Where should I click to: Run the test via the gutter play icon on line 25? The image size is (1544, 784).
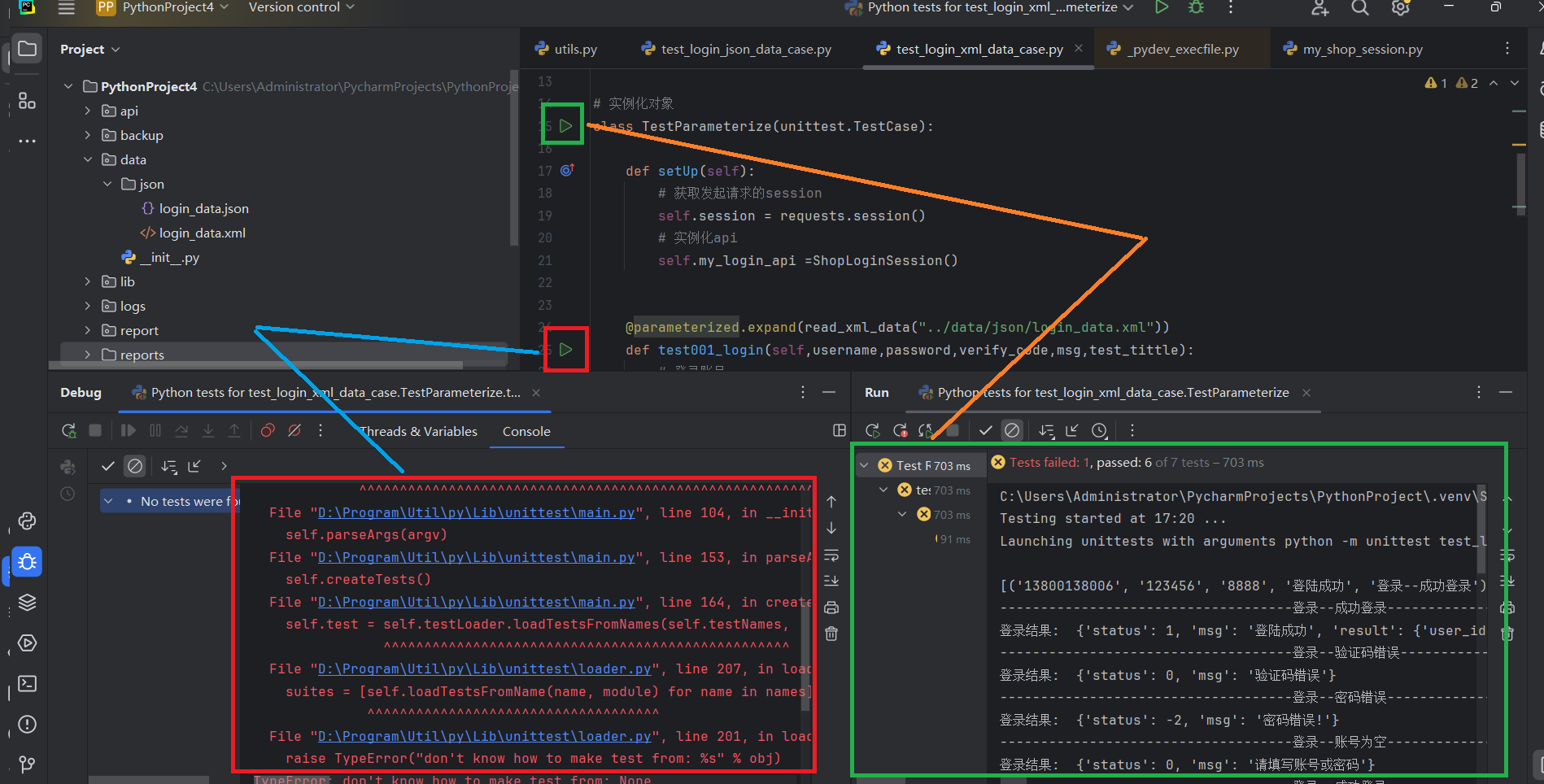[x=565, y=349]
